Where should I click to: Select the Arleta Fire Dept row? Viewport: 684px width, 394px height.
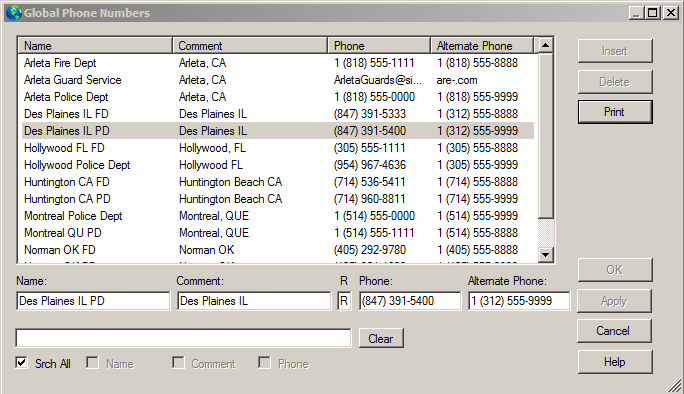point(277,63)
